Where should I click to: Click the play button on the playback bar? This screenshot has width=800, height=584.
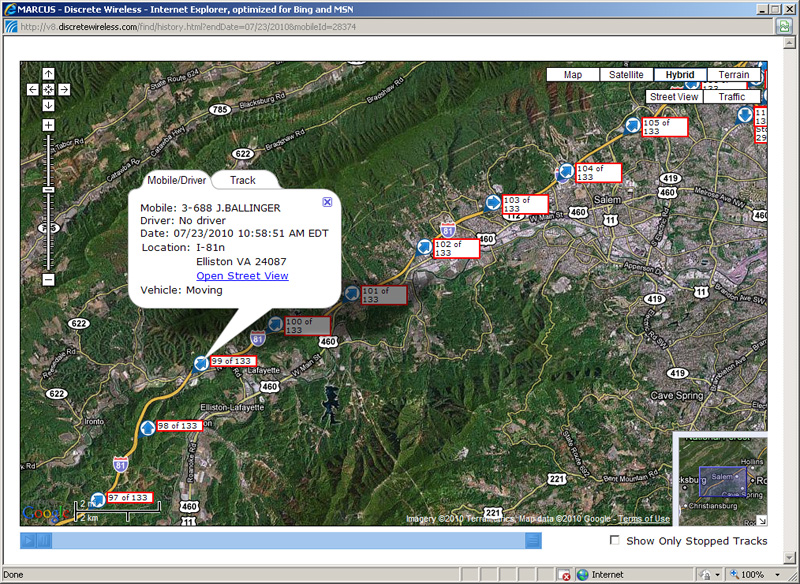click(x=29, y=541)
